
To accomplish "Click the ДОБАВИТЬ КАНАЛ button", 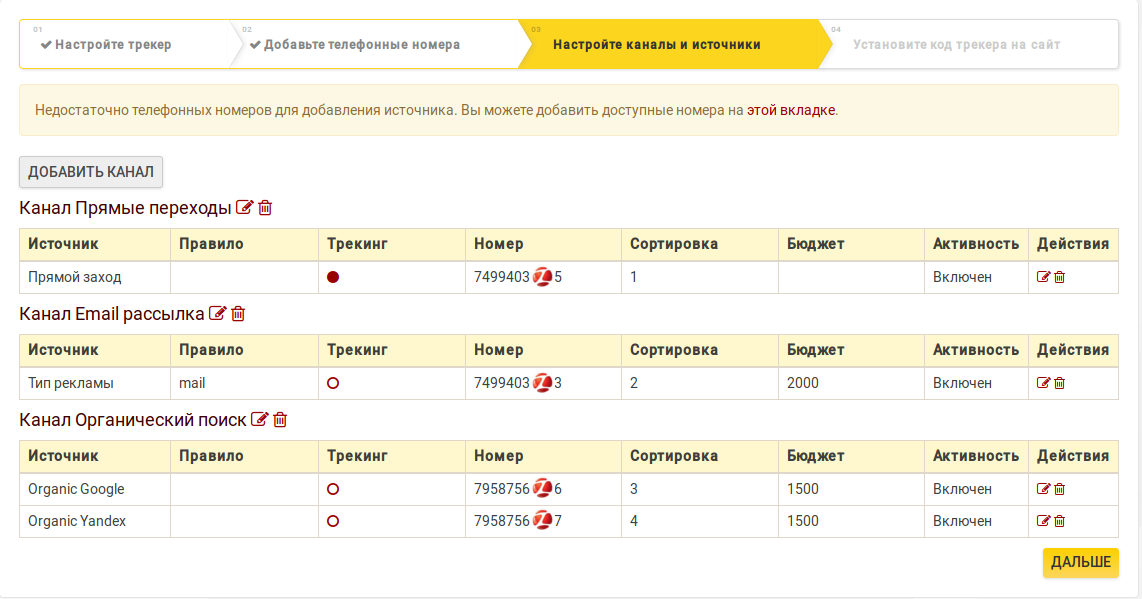I will (x=91, y=172).
